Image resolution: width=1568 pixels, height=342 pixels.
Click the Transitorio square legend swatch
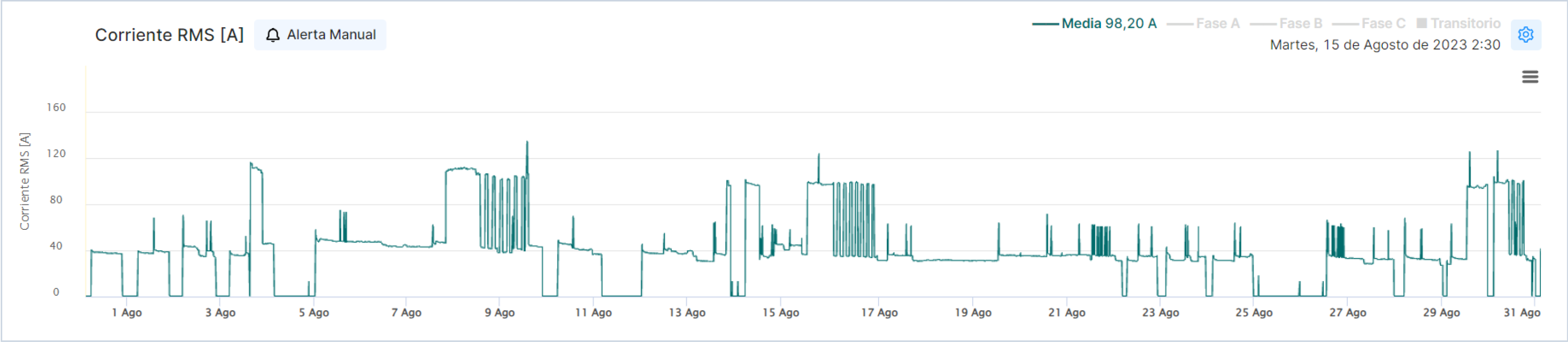coord(1421,23)
